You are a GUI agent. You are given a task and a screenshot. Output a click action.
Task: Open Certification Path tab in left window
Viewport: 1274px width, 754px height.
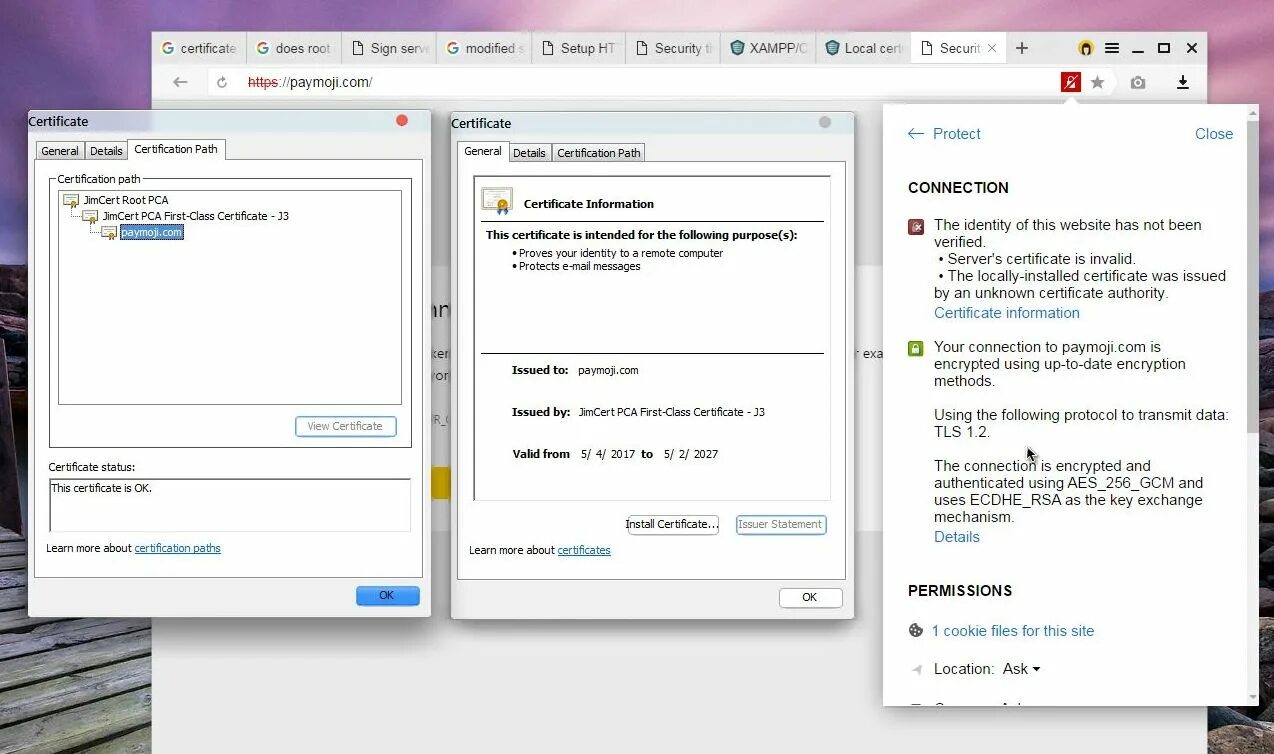[x=176, y=149]
